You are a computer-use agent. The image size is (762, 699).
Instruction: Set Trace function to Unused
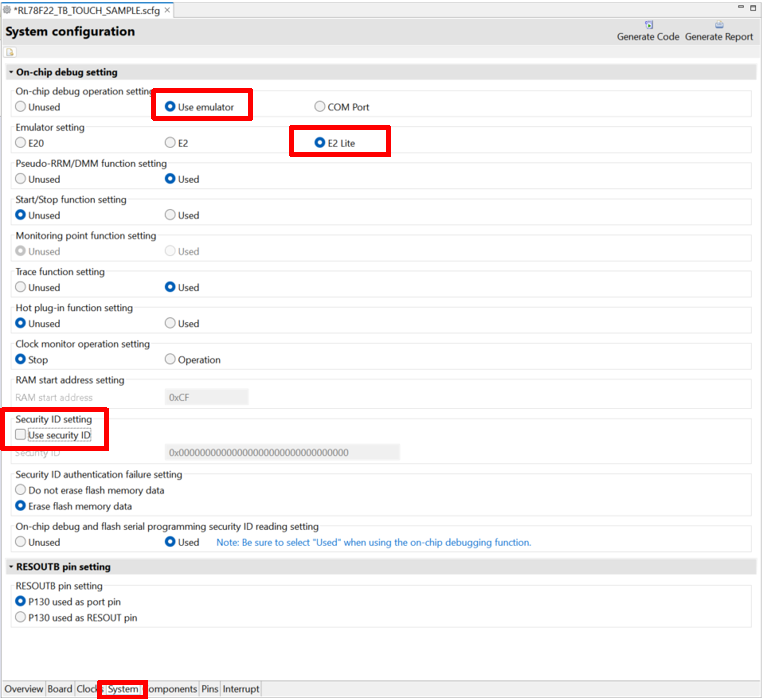click(x=20, y=287)
